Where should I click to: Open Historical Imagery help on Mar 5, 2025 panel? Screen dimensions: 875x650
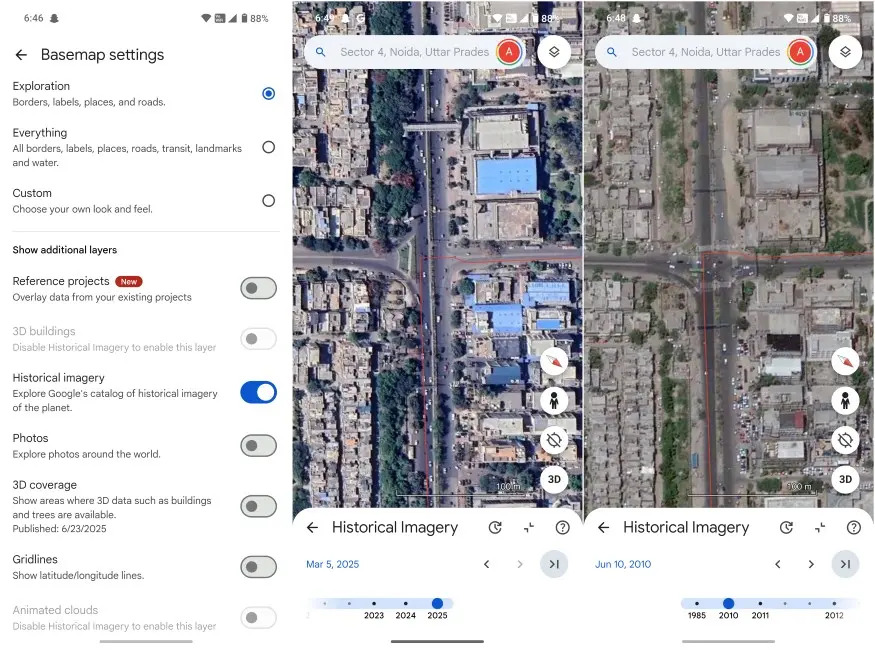pyautogui.click(x=562, y=528)
